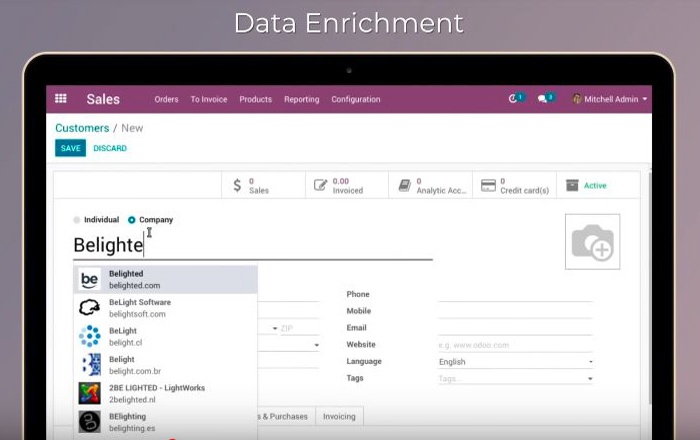Open the apps grid menu icon
The image size is (700, 440).
(x=61, y=99)
